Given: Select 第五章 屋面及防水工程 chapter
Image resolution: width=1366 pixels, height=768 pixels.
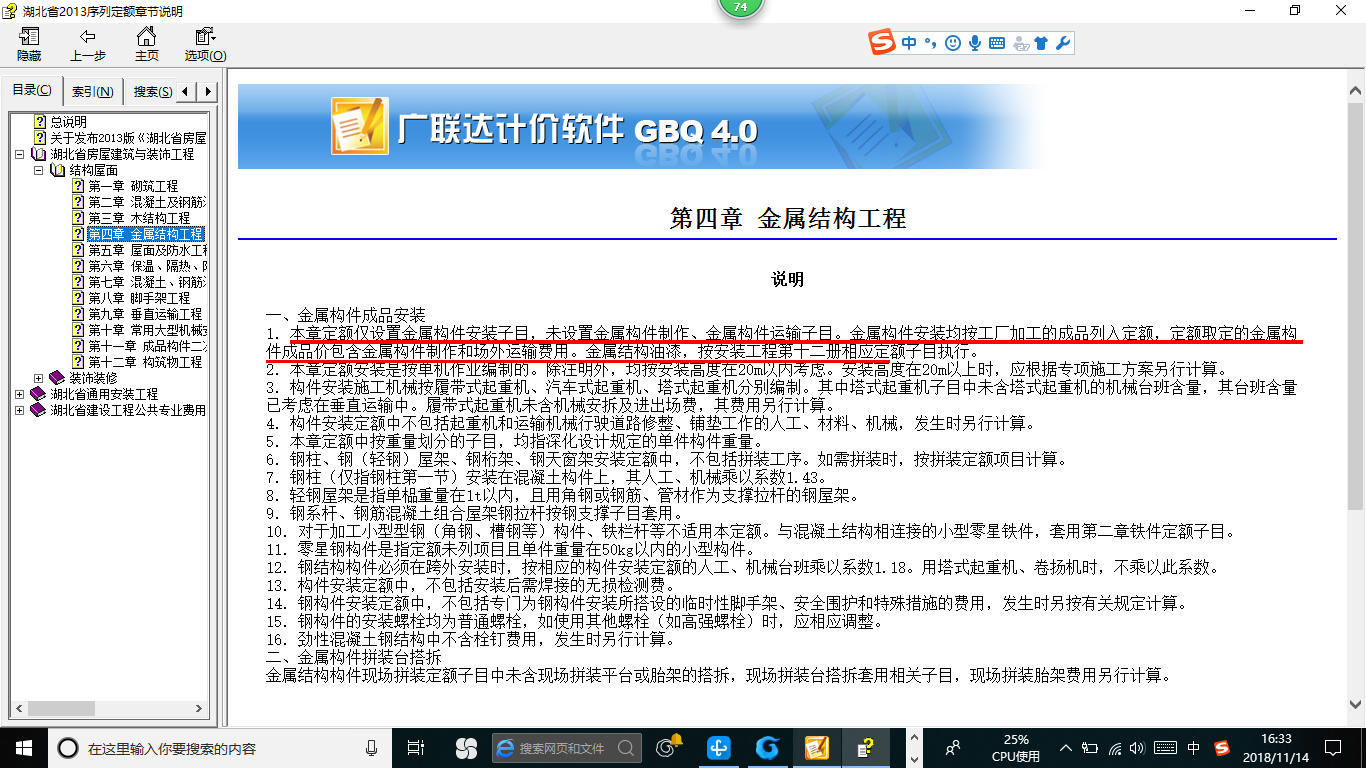Looking at the screenshot, I should 147,250.
